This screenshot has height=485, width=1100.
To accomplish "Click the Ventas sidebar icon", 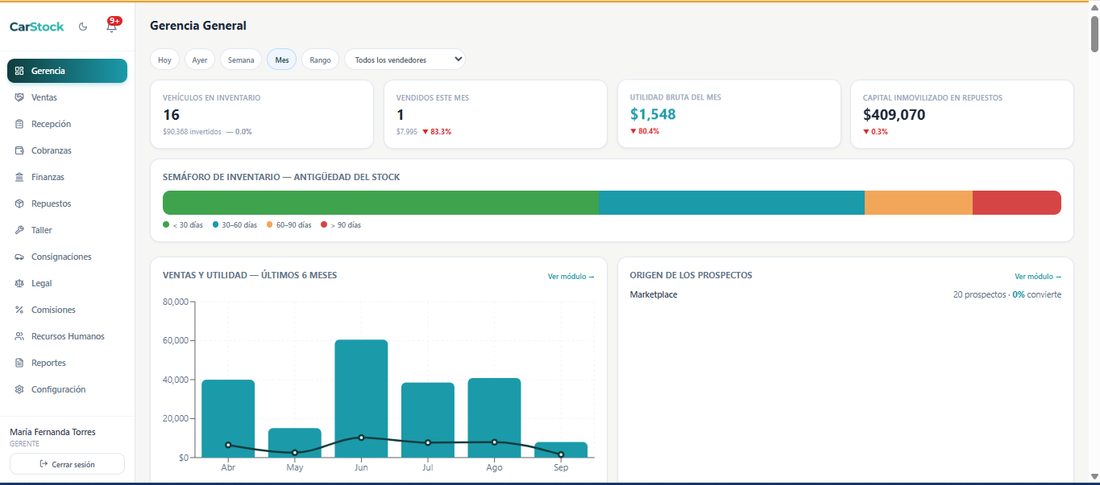I will (x=20, y=98).
